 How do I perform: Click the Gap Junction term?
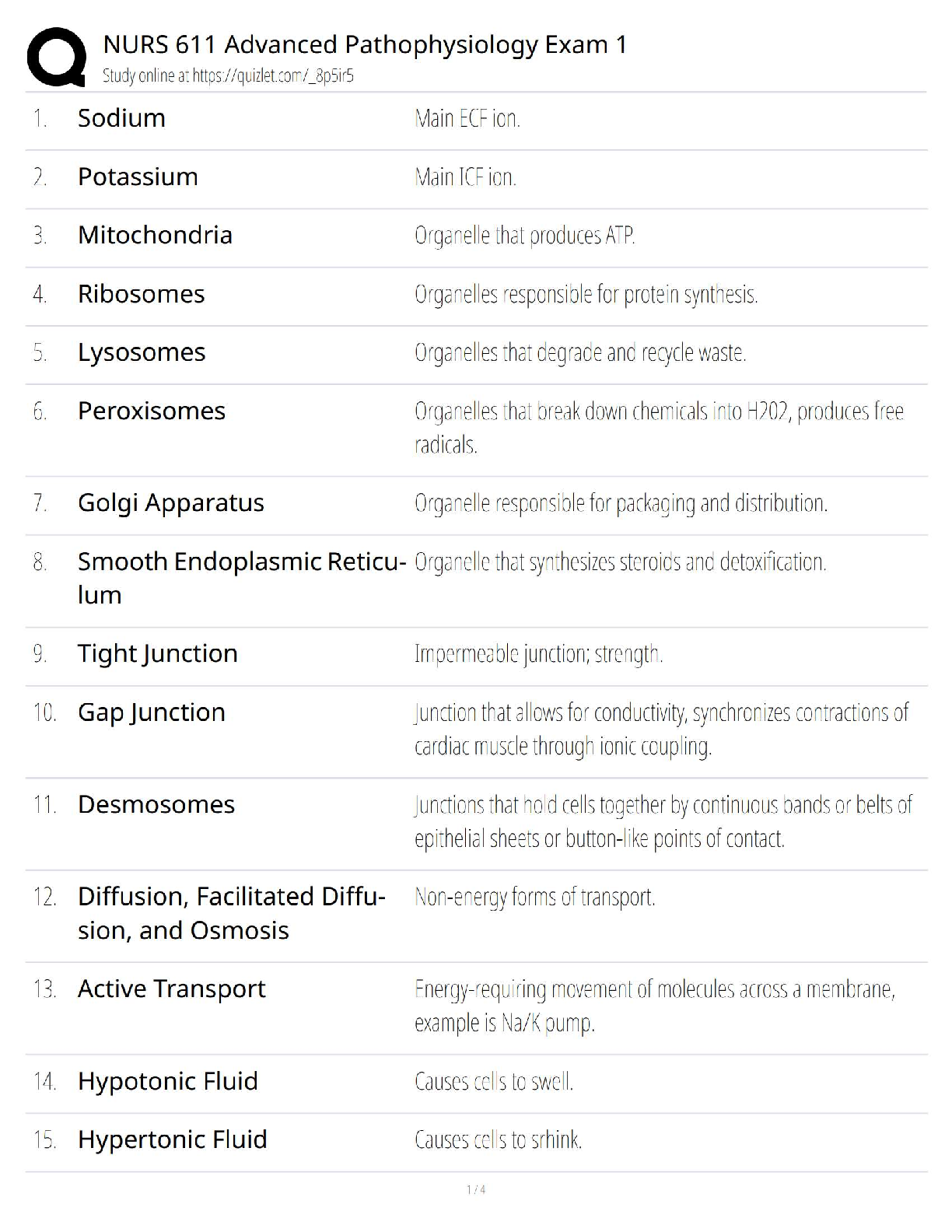pyautogui.click(x=152, y=712)
